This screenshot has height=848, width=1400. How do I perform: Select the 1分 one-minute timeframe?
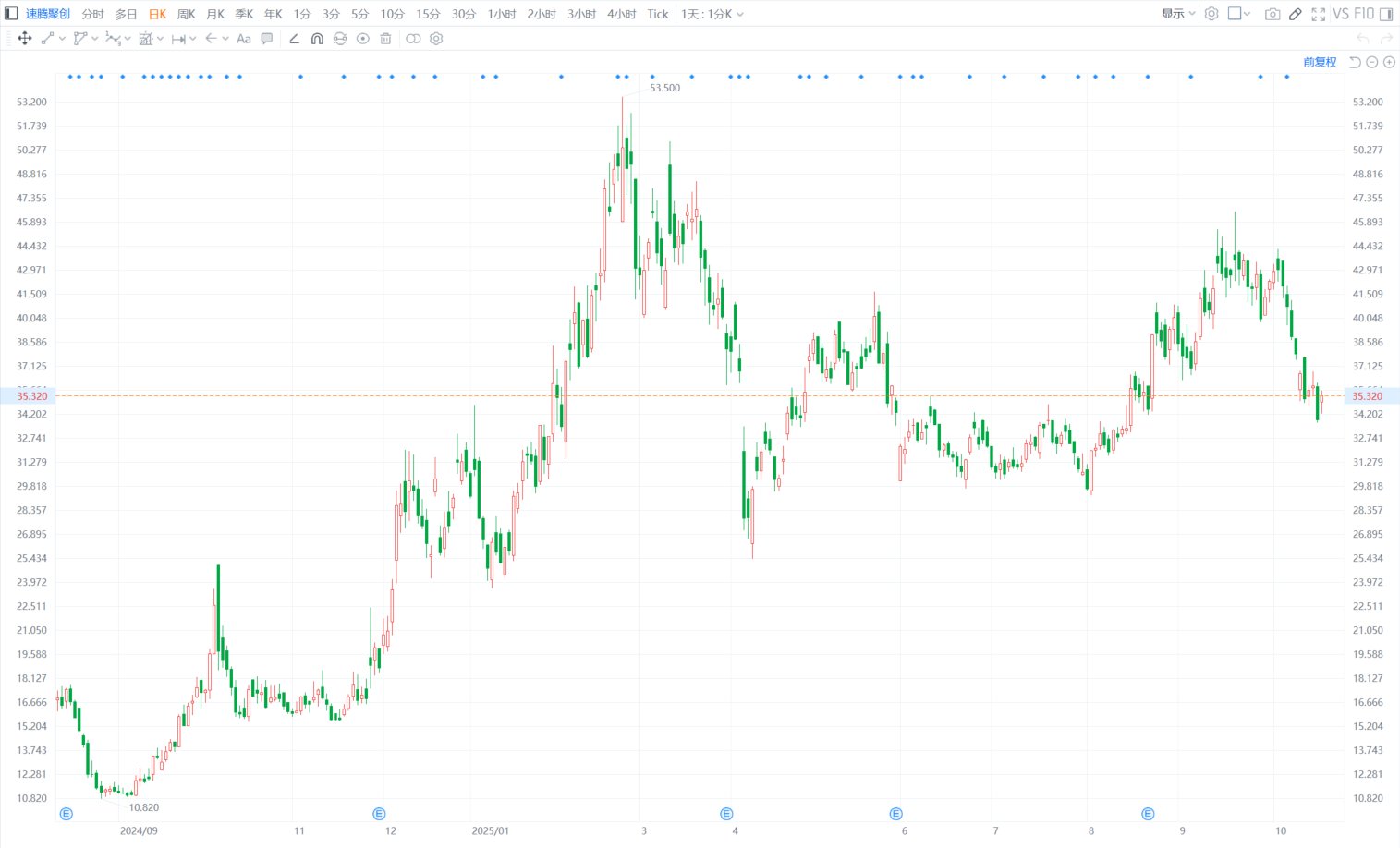pos(302,14)
